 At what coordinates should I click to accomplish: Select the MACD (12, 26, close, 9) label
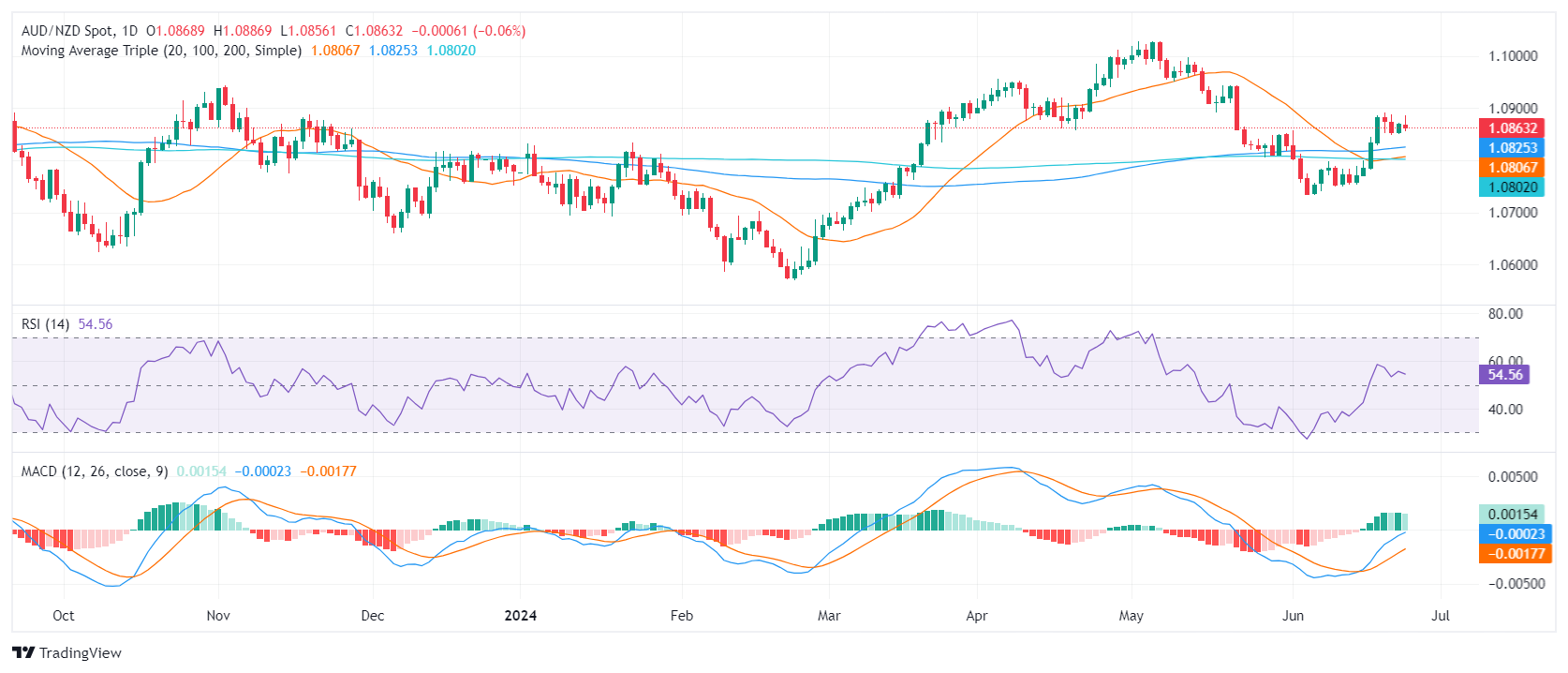pos(95,471)
